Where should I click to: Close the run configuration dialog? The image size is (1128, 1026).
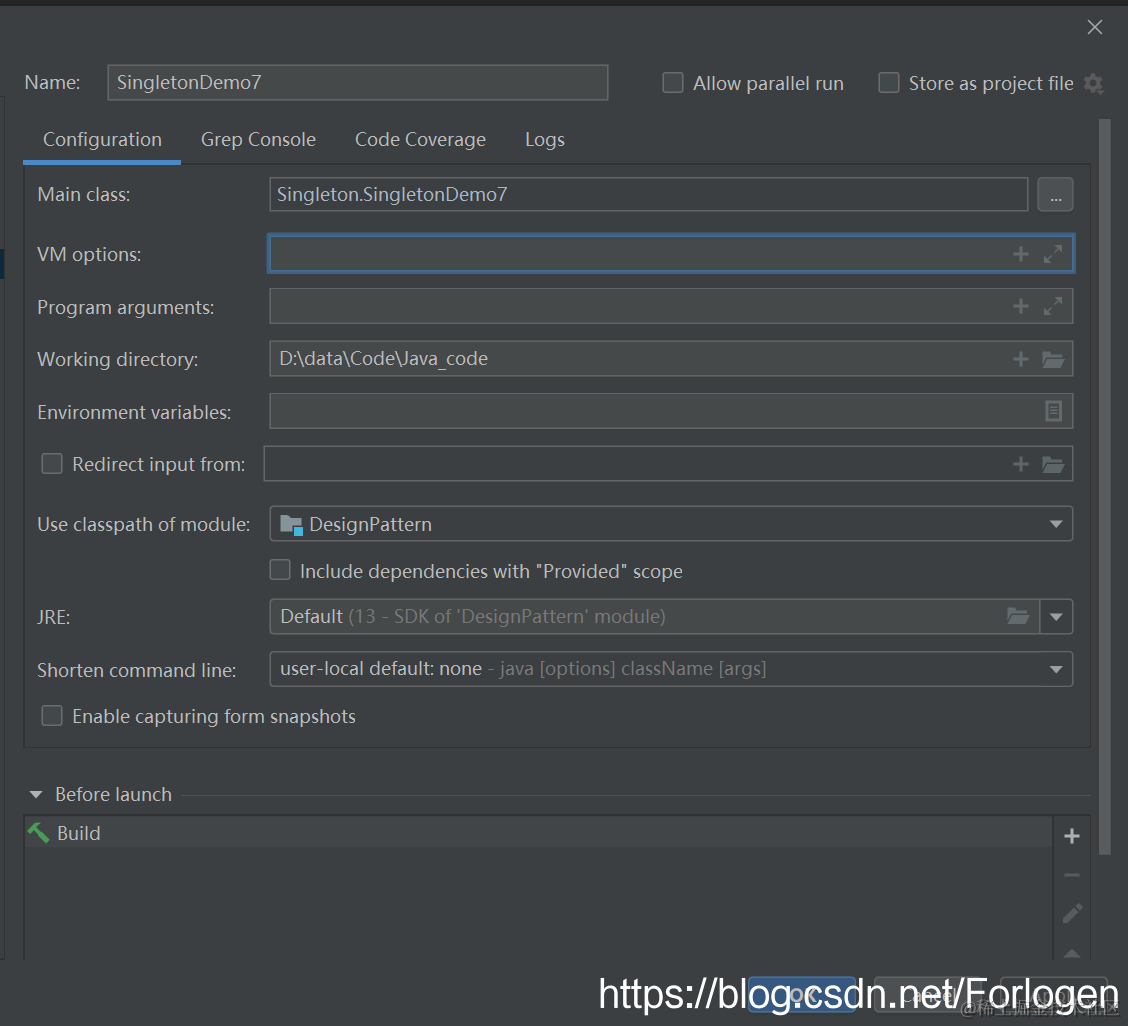point(1094,27)
